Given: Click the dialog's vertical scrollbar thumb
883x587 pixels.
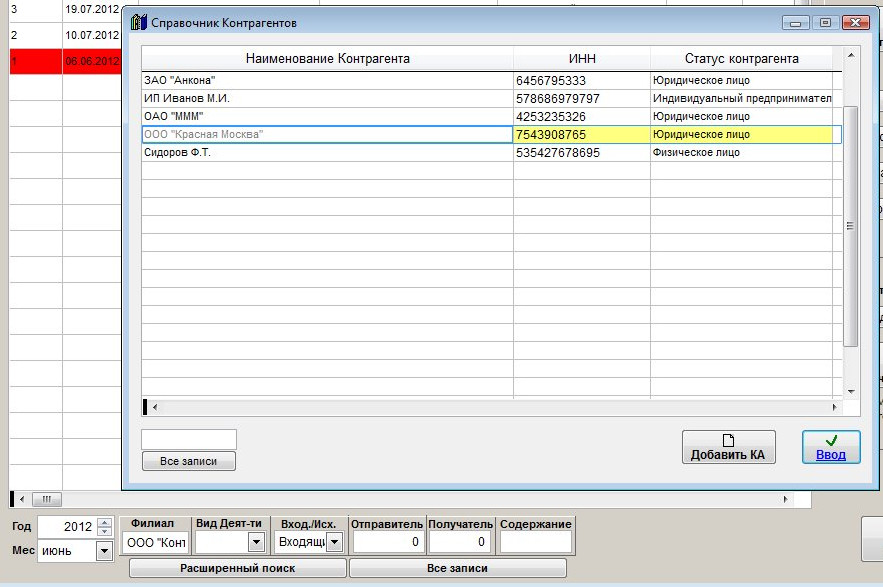Looking at the screenshot, I should (851, 226).
